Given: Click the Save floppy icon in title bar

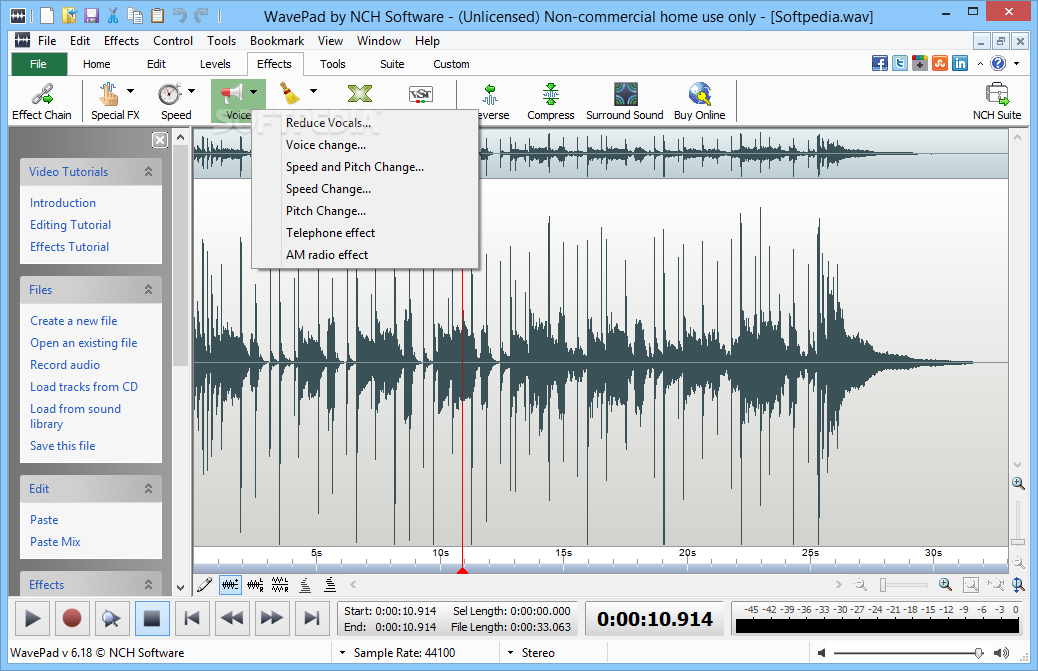Looking at the screenshot, I should (91, 15).
